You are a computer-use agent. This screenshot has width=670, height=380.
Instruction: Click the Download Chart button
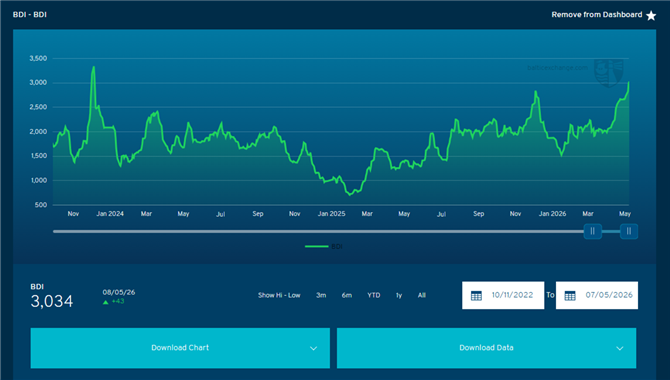(180, 348)
